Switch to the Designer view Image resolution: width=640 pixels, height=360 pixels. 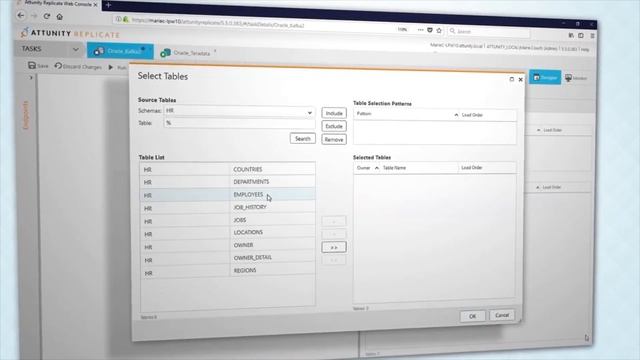click(x=545, y=77)
